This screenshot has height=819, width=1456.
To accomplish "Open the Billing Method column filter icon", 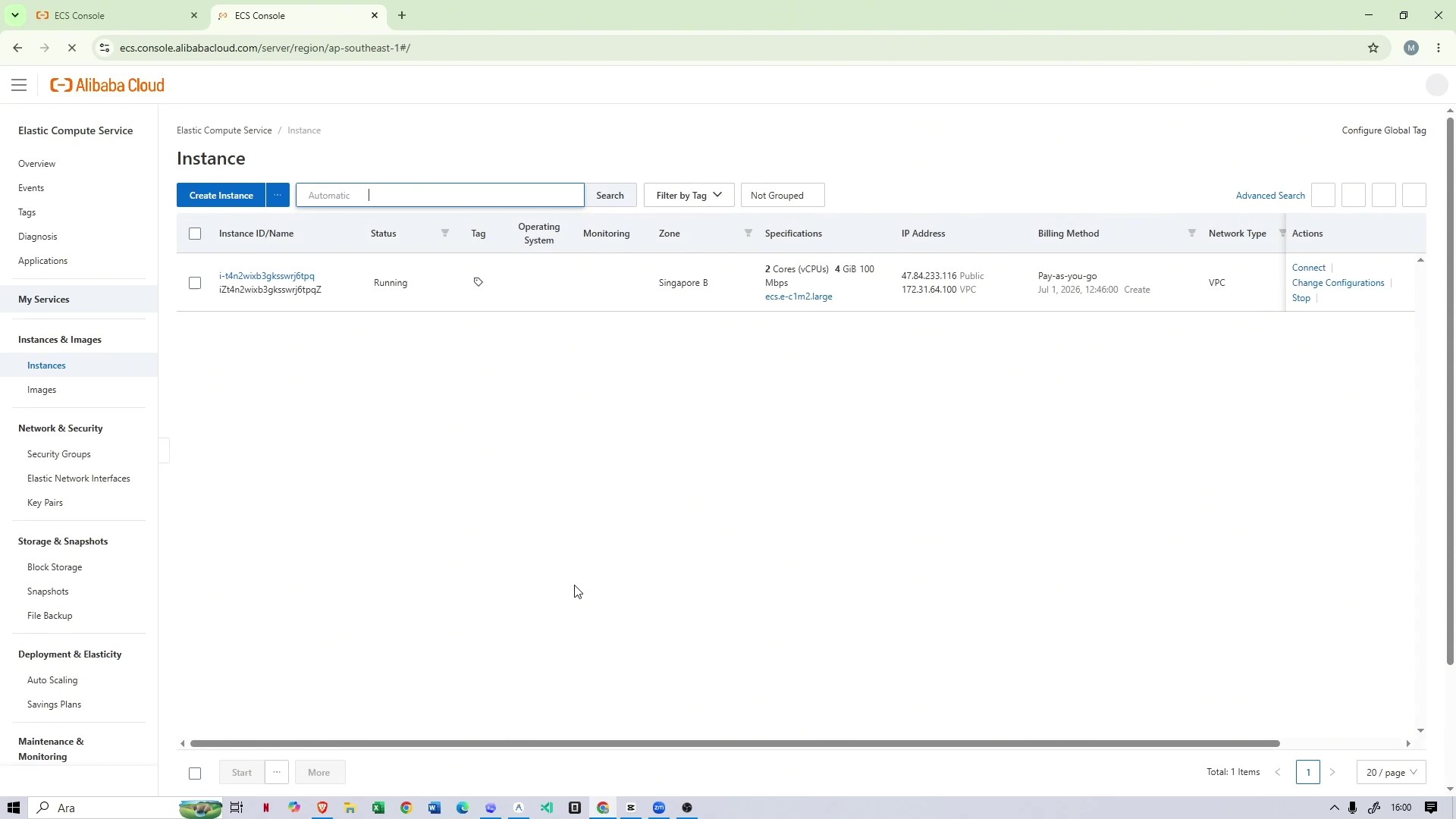I will pos(1192,233).
